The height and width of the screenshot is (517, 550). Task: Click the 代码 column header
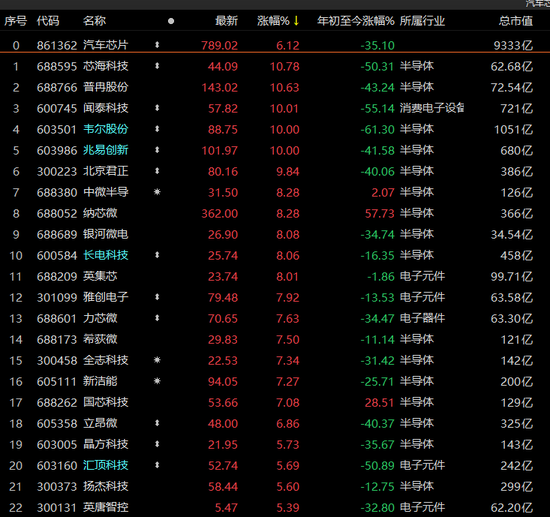coord(48,21)
